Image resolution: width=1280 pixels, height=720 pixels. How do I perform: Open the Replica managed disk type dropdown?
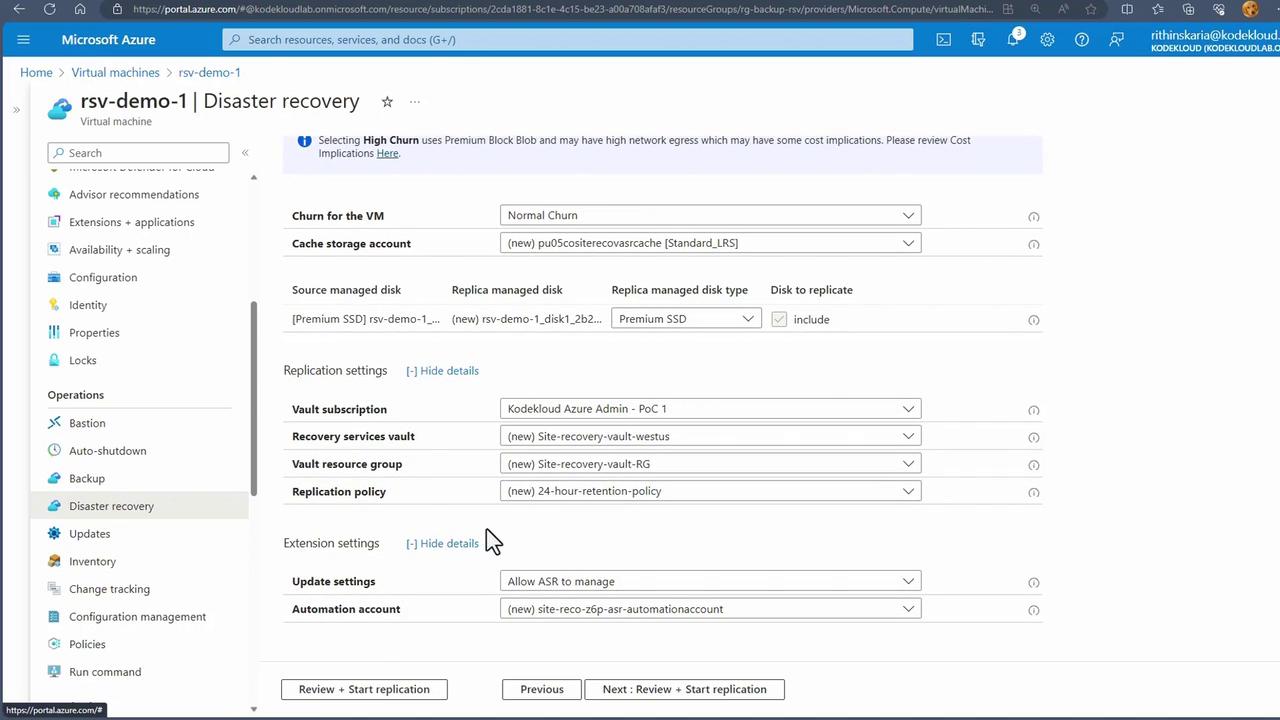pyautogui.click(x=686, y=319)
